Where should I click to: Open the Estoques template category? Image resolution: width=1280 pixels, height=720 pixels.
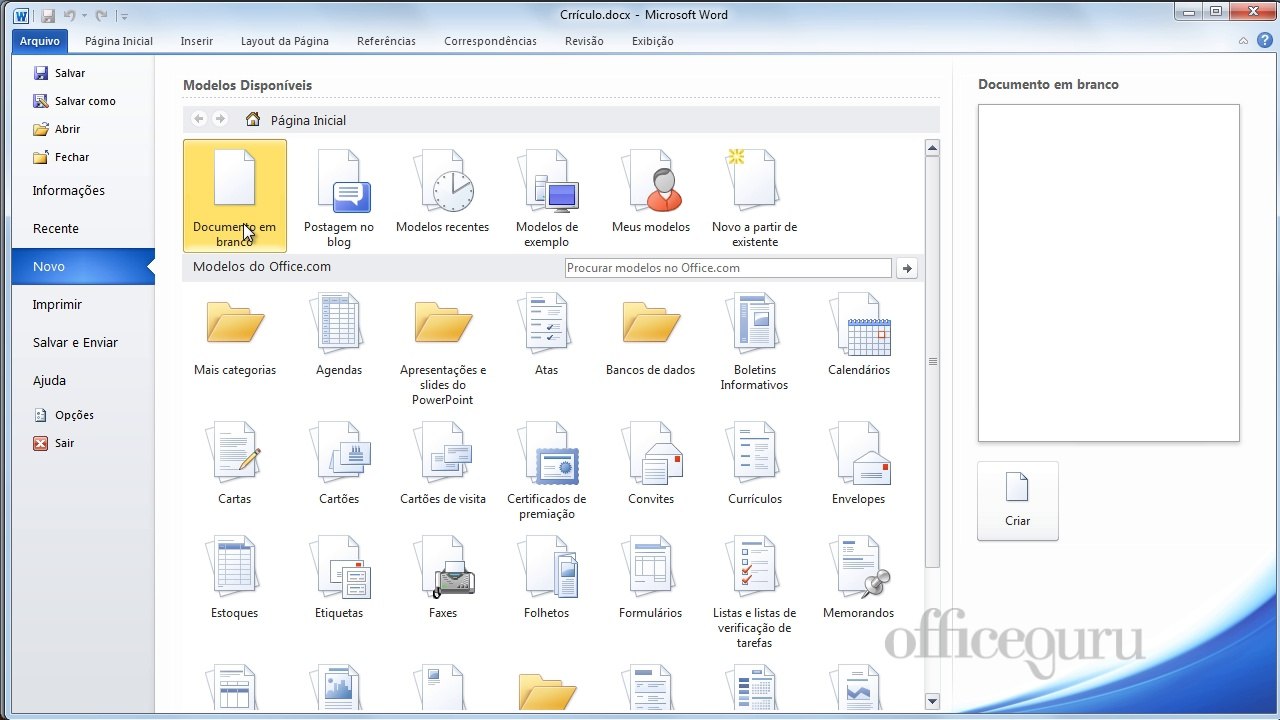235,578
